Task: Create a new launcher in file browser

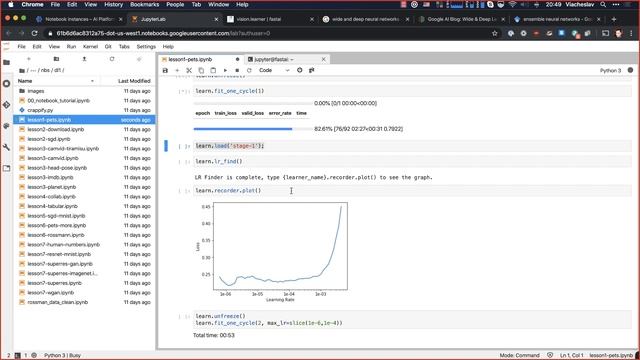Action: (x=29, y=59)
